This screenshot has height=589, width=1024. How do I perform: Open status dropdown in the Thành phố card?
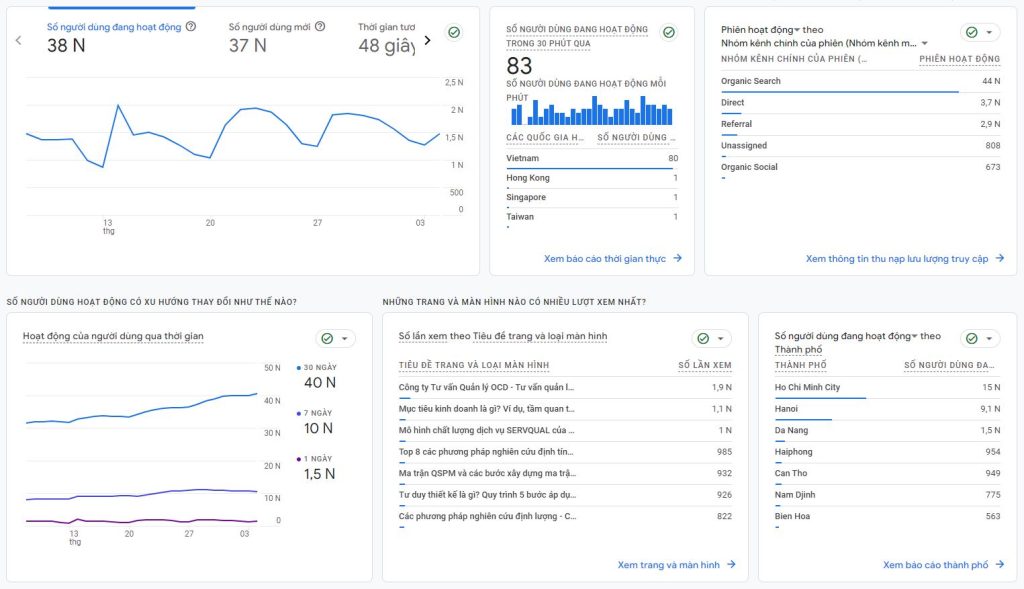tap(980, 339)
